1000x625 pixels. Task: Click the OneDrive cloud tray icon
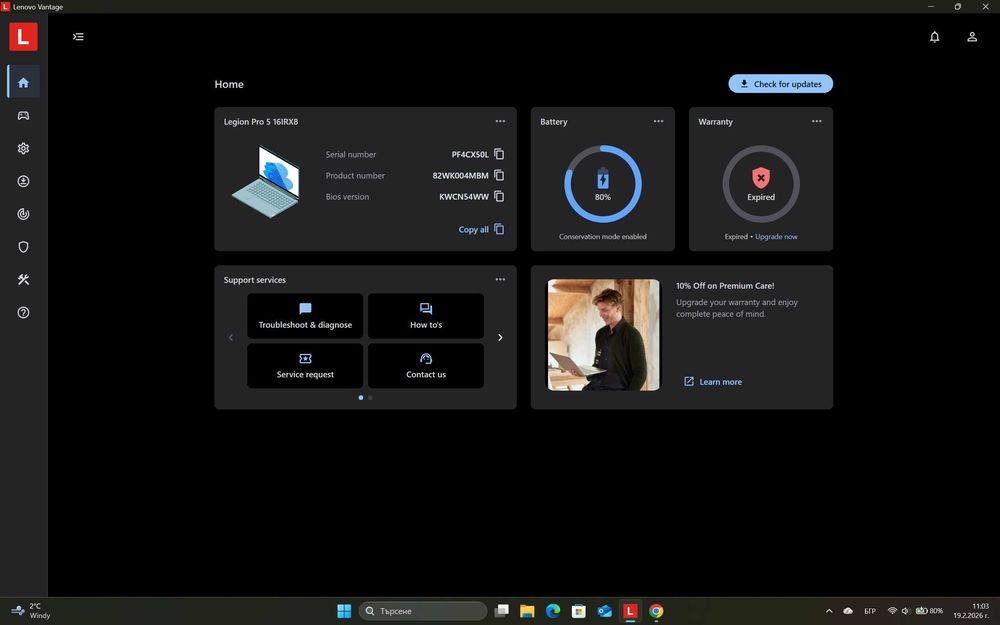(848, 611)
